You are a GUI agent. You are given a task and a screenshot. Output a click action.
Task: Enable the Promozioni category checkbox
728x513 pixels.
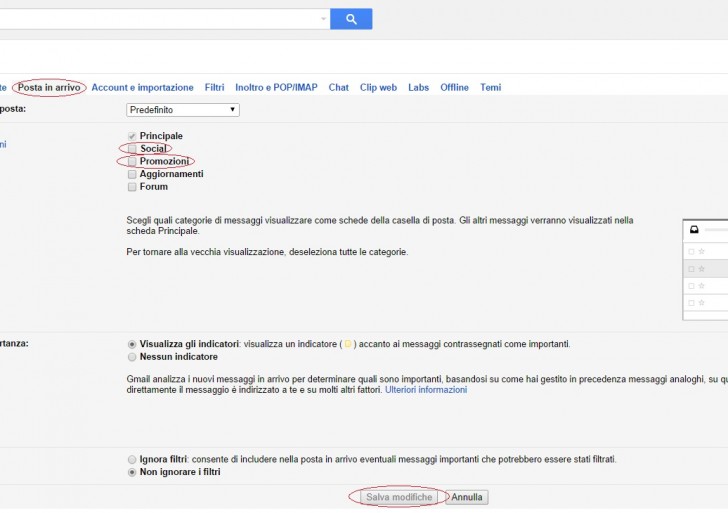pos(132,161)
